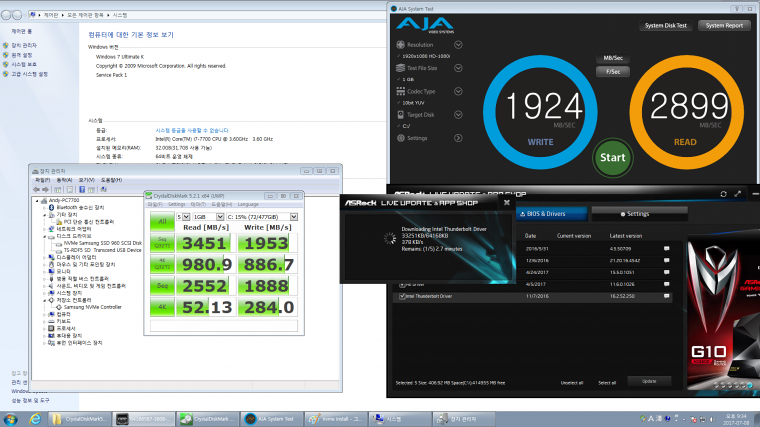Open CrystalDiskMark Settings menu
Image resolution: width=760 pixels, height=427 pixels.
pos(176,205)
